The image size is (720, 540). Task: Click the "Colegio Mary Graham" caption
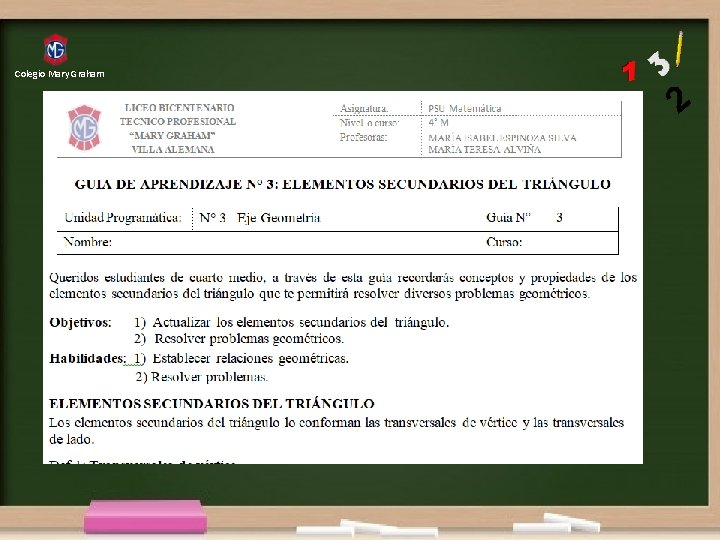[x=59, y=74]
